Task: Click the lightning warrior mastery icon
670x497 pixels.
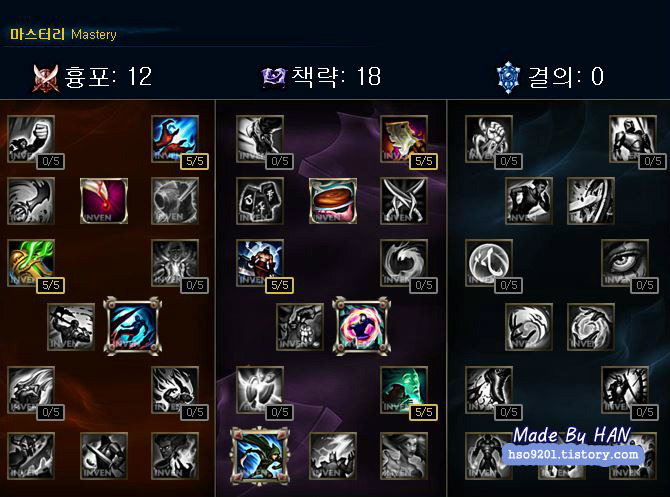Action: [260, 263]
